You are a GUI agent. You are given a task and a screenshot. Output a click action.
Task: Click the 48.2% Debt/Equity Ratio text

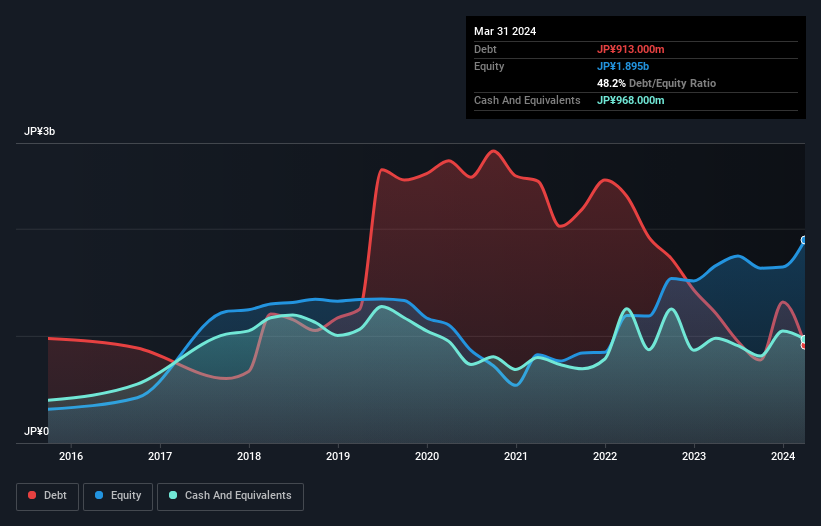[657, 83]
